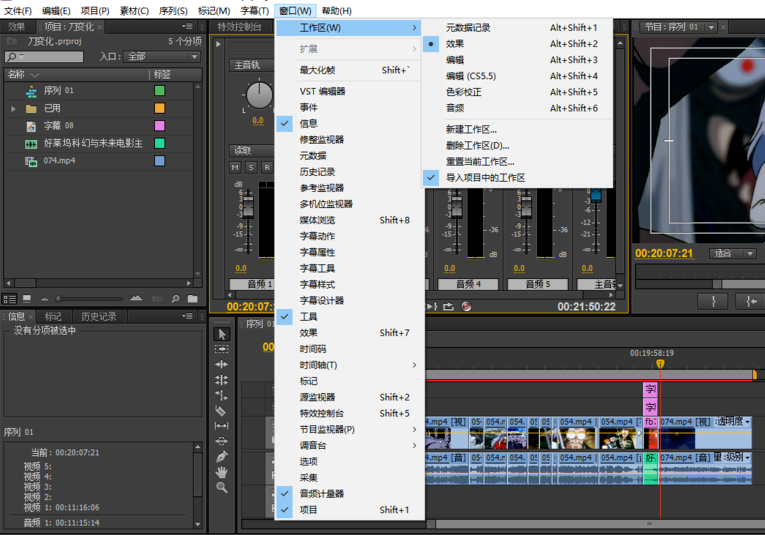Select the Hand tool
The width and height of the screenshot is (765, 535).
[222, 472]
